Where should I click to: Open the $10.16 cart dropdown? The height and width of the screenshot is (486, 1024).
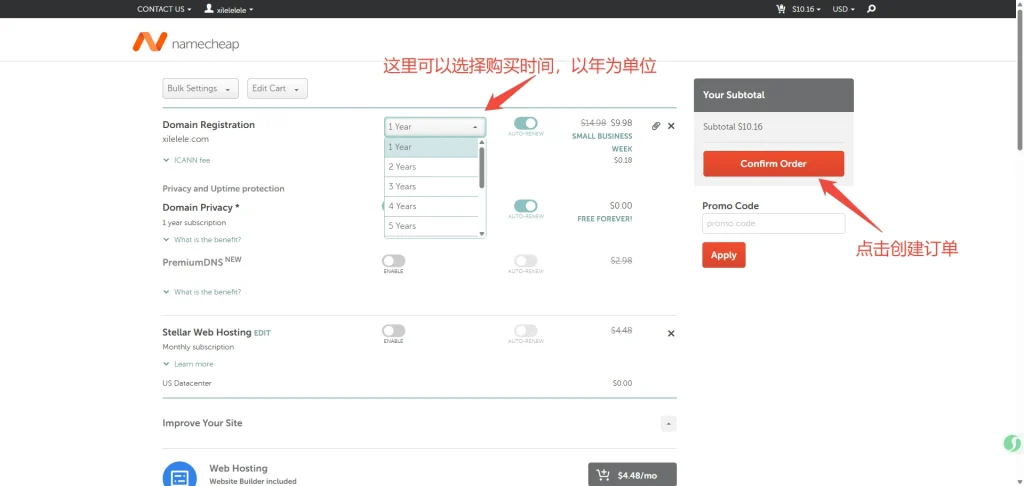[807, 9]
